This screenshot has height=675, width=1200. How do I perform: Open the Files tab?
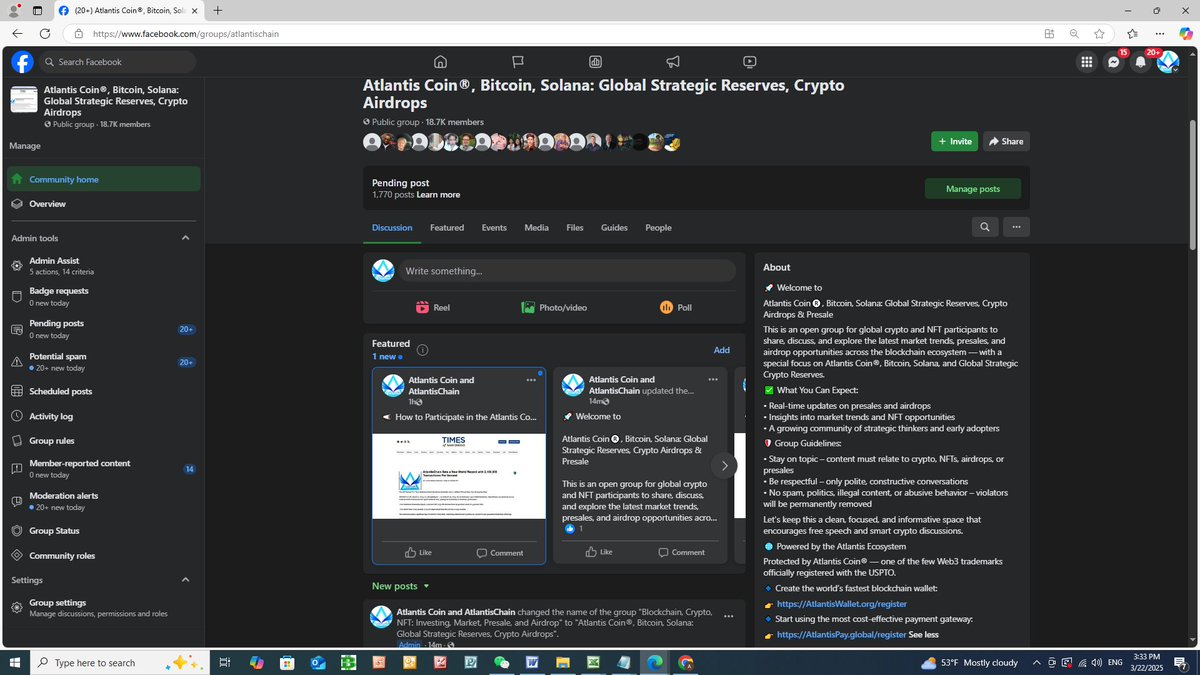575,227
